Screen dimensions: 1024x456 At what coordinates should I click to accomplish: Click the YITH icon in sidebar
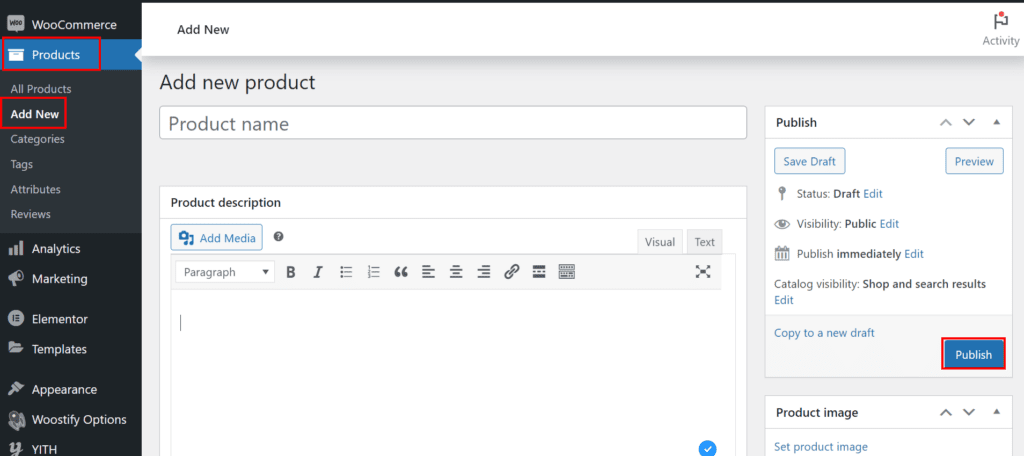(16, 448)
